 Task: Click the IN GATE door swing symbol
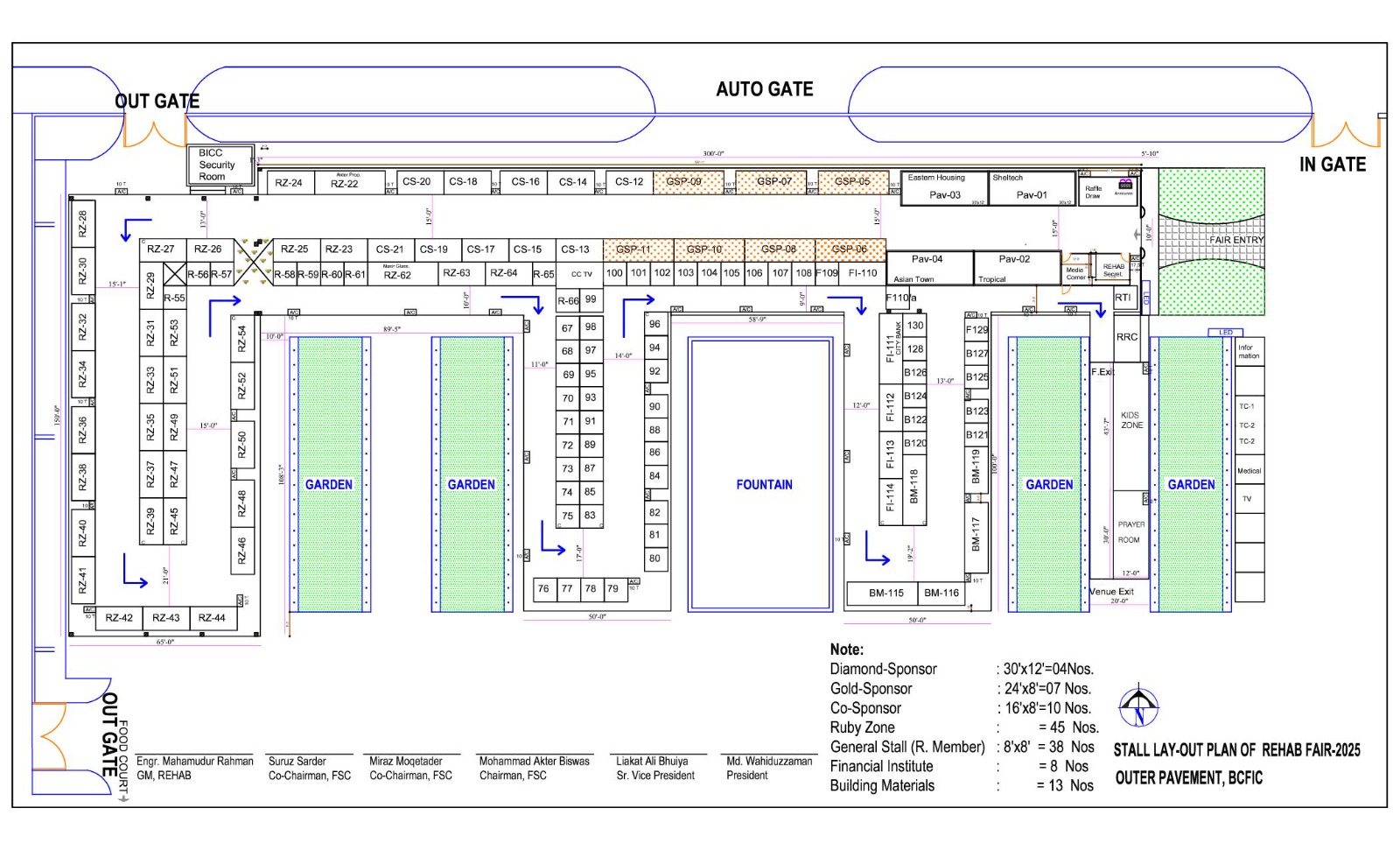point(1345,134)
